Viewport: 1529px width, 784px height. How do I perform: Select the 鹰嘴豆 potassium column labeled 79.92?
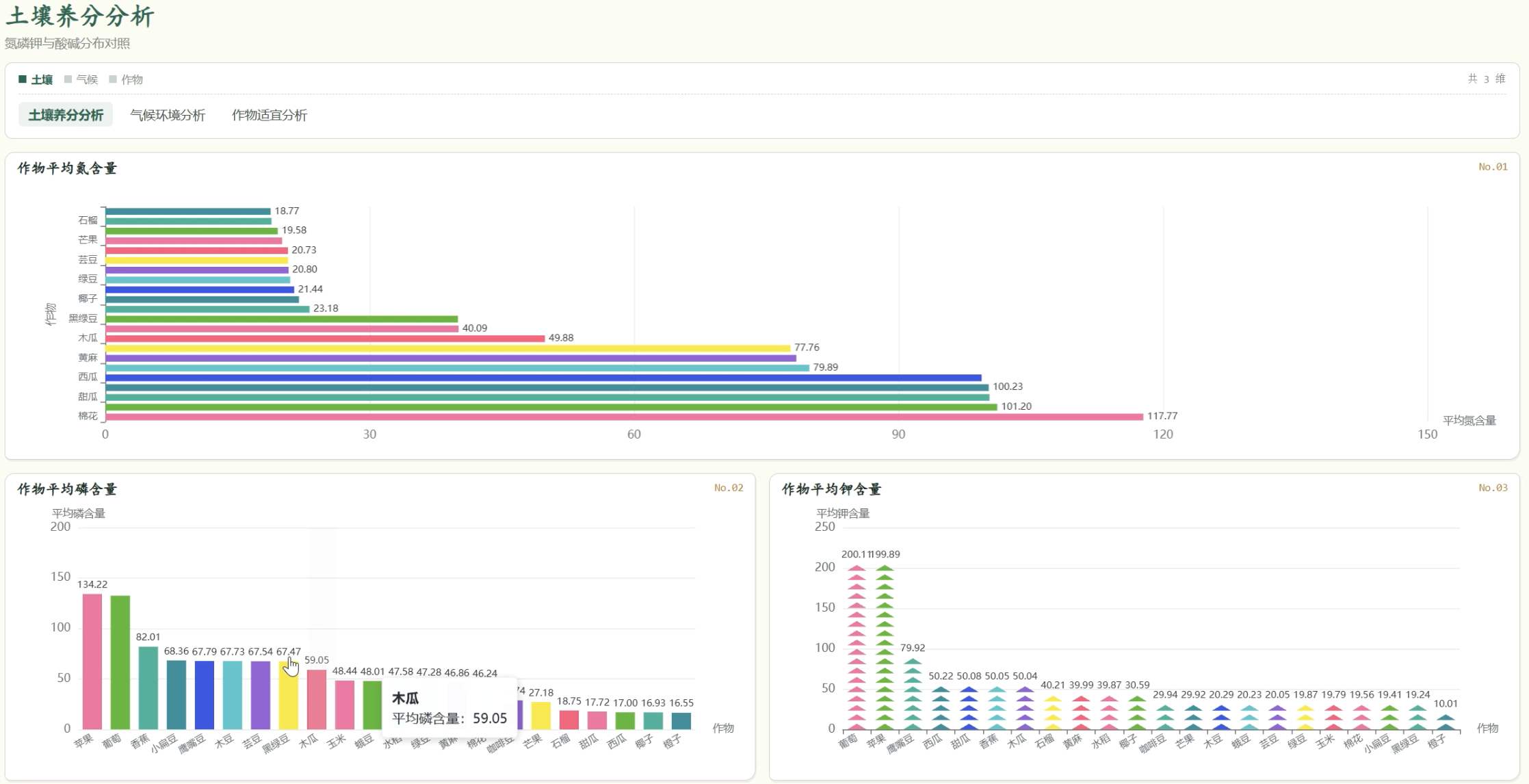tap(913, 694)
